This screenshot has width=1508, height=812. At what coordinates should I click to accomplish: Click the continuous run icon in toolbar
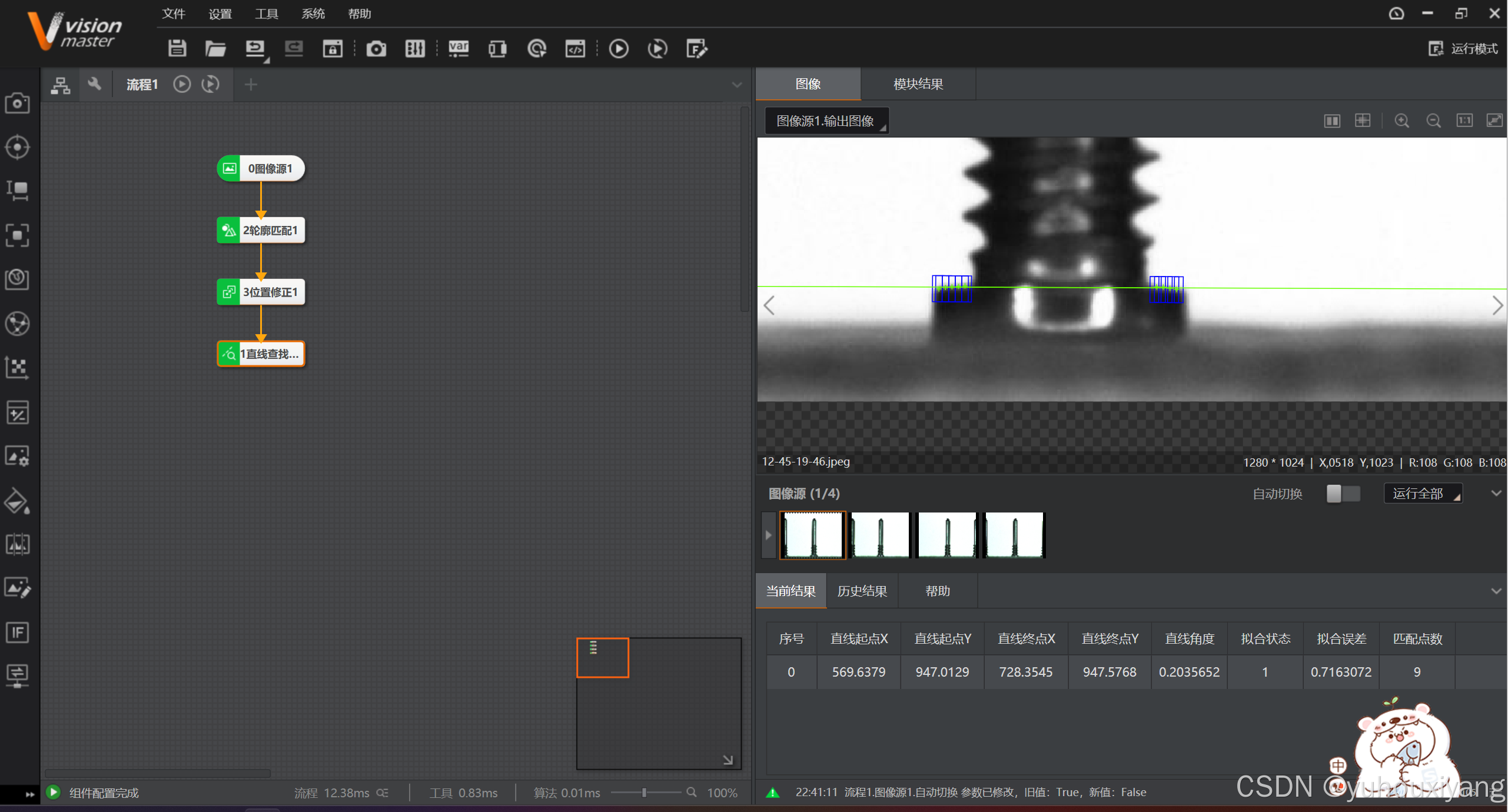coord(657,48)
